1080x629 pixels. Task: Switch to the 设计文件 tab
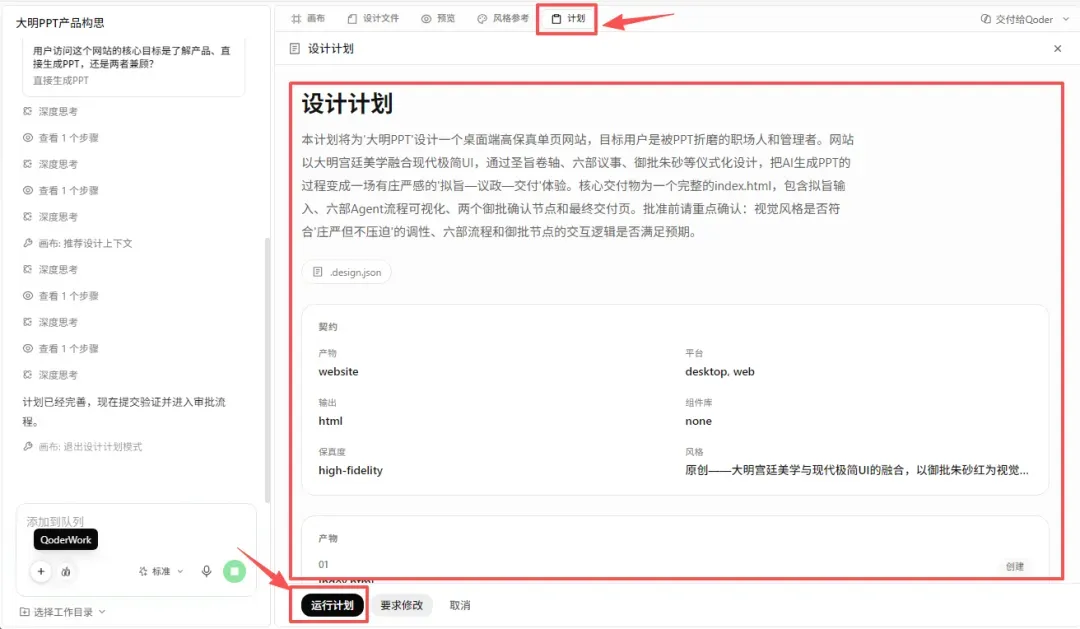(x=373, y=19)
